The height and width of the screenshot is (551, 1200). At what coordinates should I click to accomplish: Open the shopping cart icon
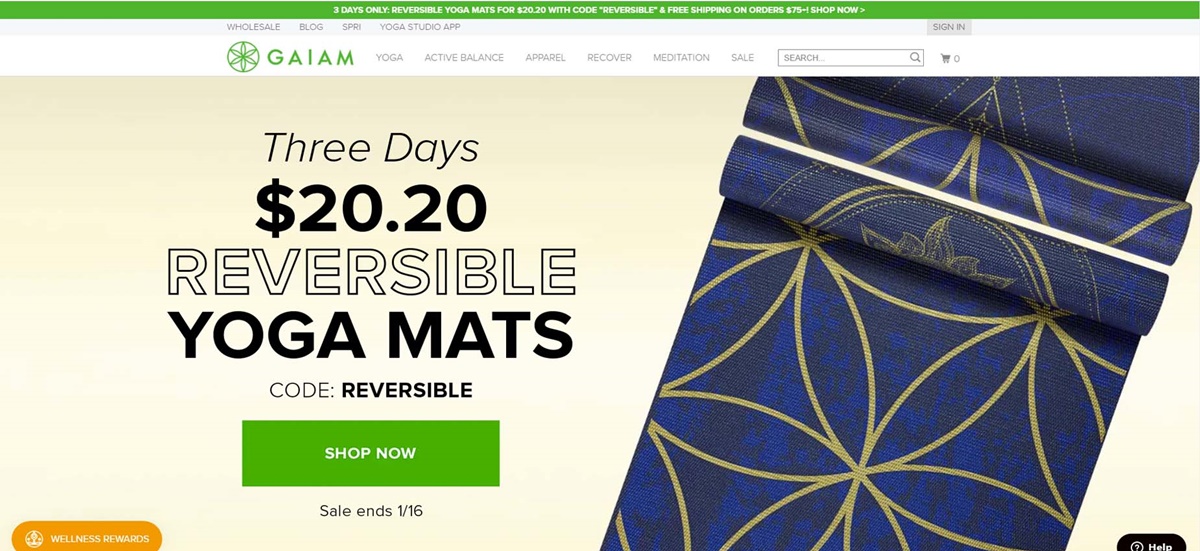pos(945,58)
